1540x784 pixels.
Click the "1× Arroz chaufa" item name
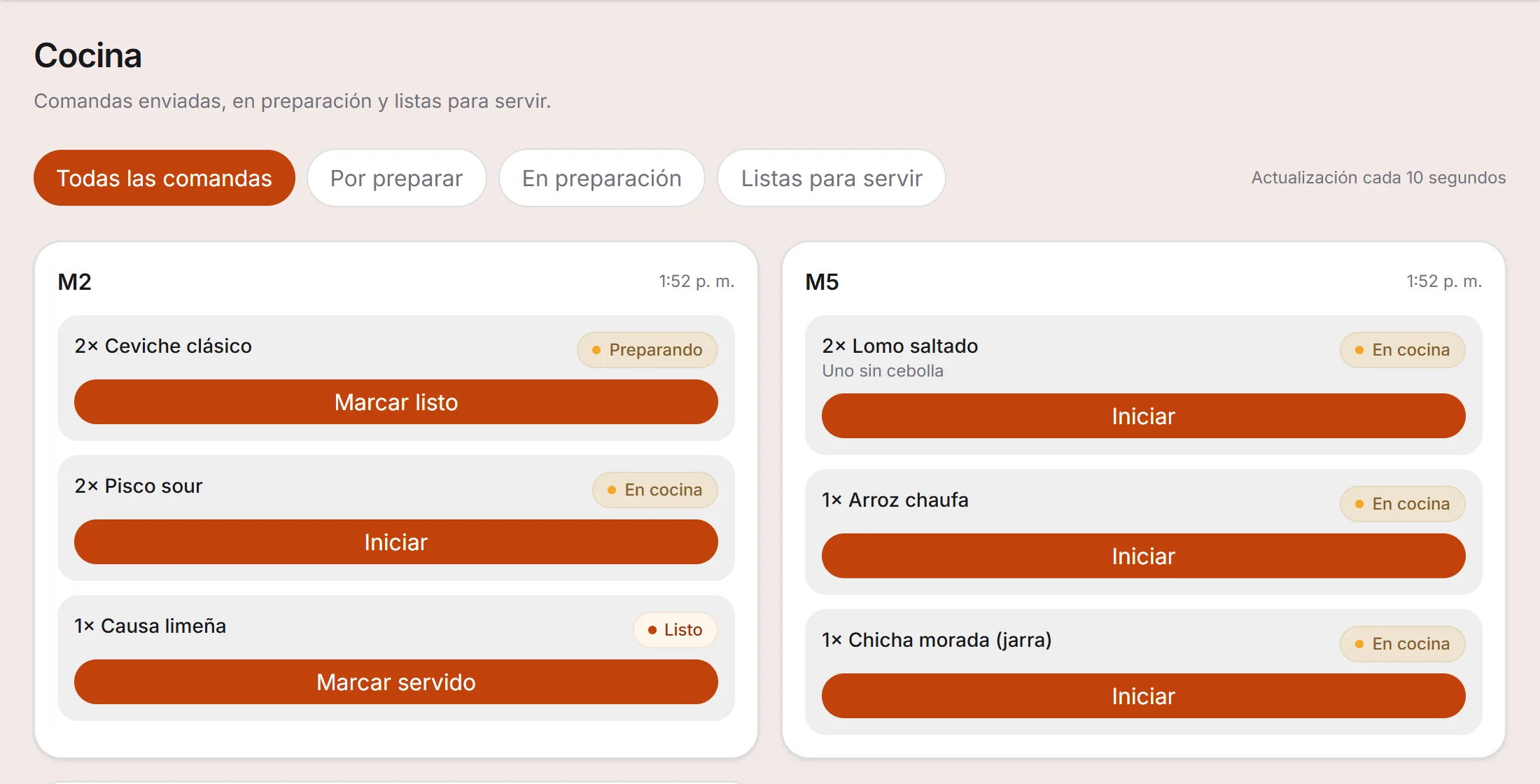(895, 500)
